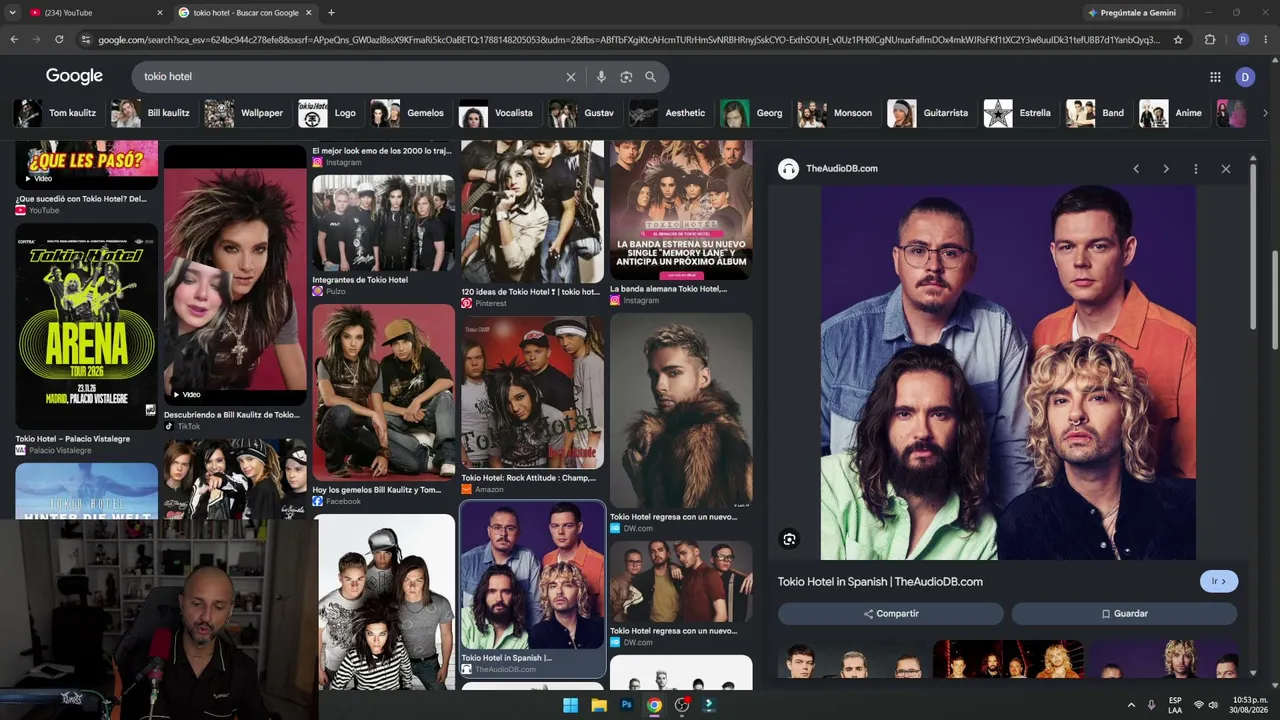1280x720 pixels.
Task: Visit the site with the Ir button
Action: 1219,582
